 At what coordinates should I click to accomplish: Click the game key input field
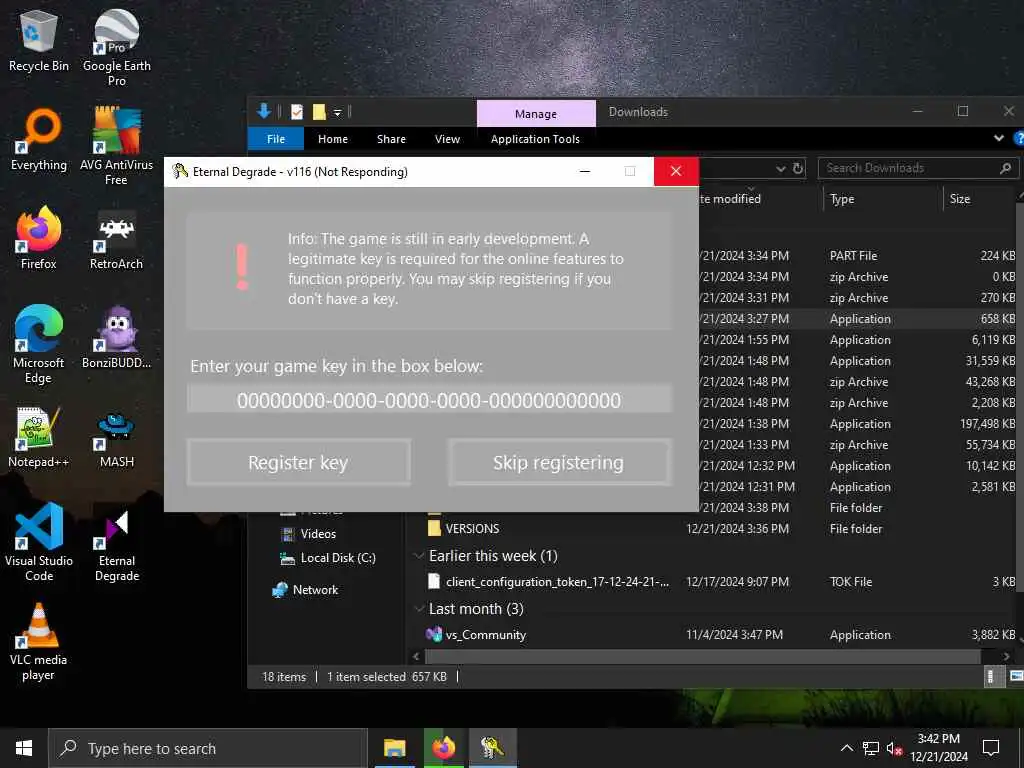point(429,400)
